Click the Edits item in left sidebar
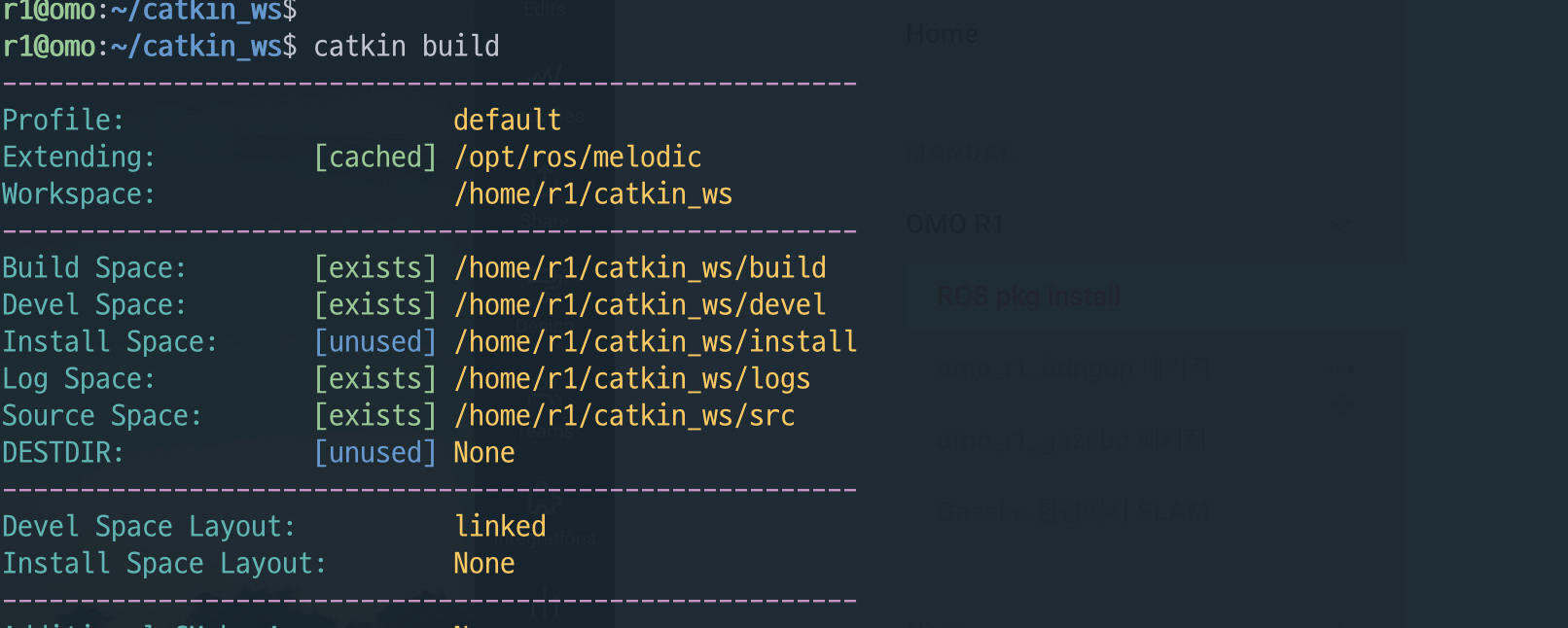 (x=545, y=10)
